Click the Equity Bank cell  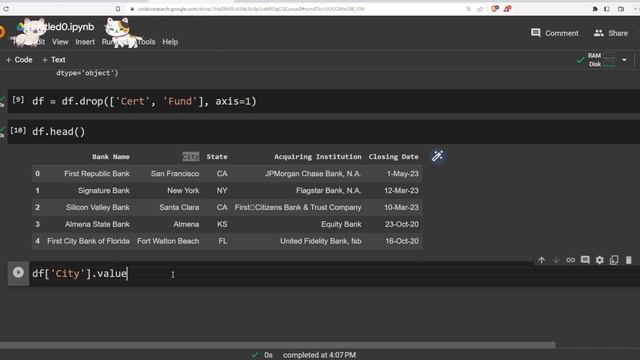click(341, 224)
